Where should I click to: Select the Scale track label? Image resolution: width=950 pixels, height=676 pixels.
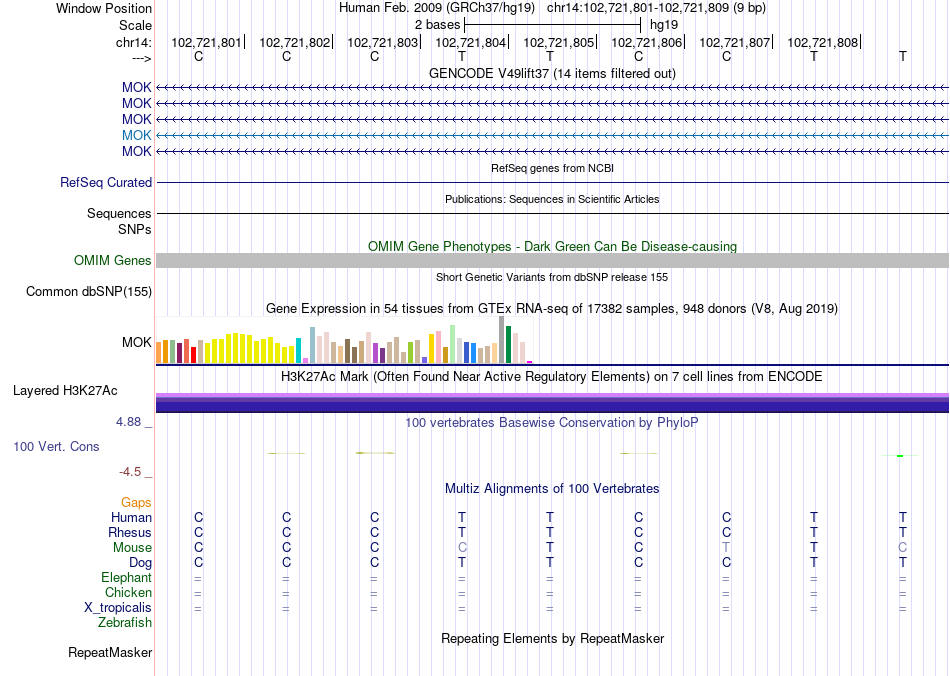point(135,25)
